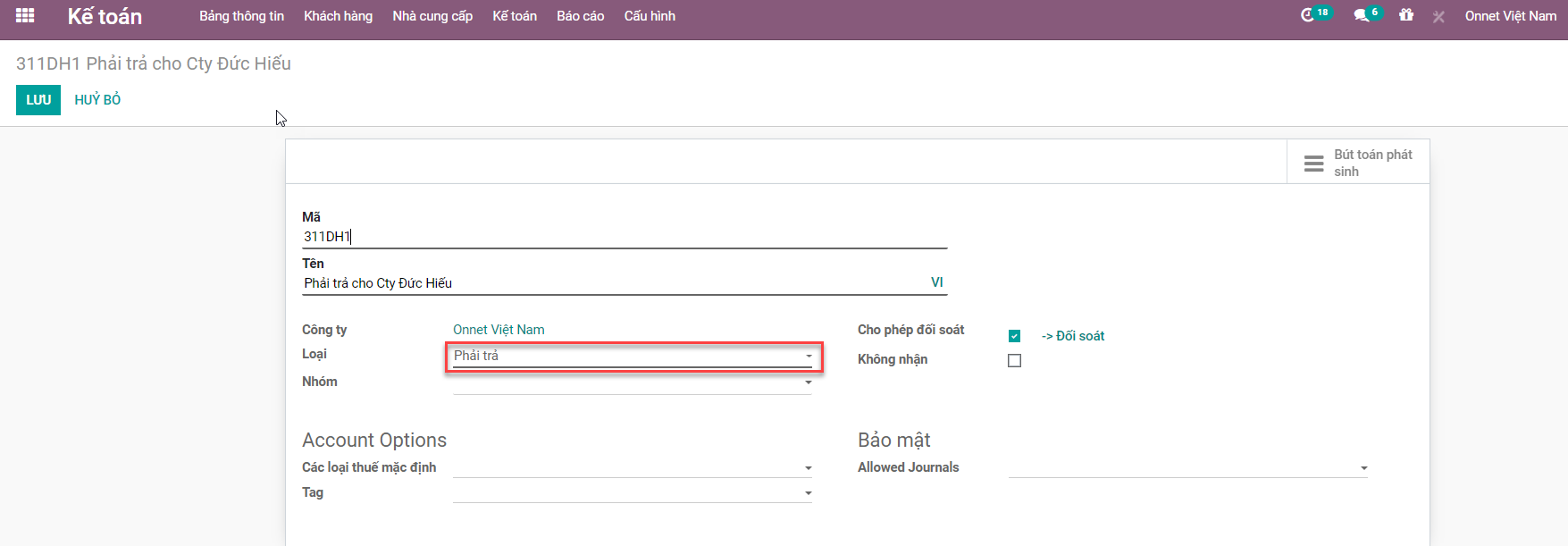1568x546 pixels.
Task: Open the Loại dropdown showing Phải trả
Action: coord(632,356)
